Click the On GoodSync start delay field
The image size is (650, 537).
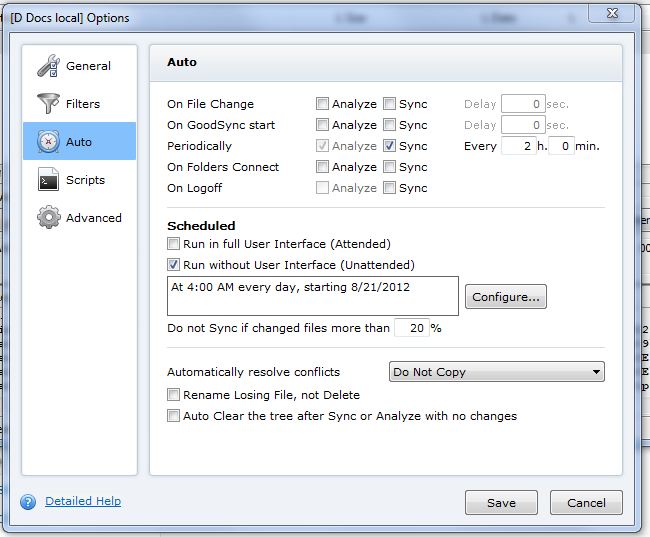pos(523,125)
